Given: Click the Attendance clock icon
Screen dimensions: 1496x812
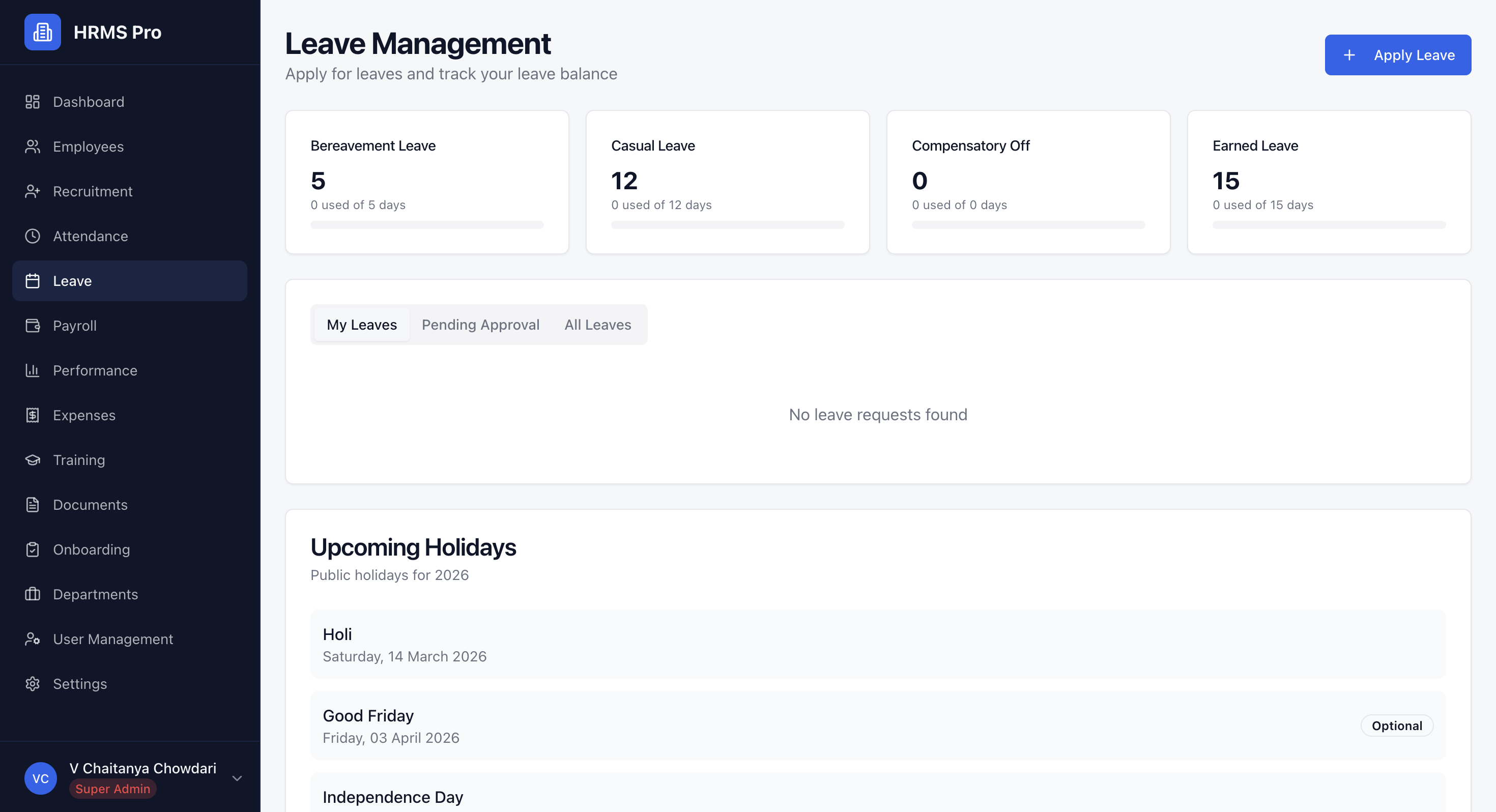Looking at the screenshot, I should click(33, 236).
